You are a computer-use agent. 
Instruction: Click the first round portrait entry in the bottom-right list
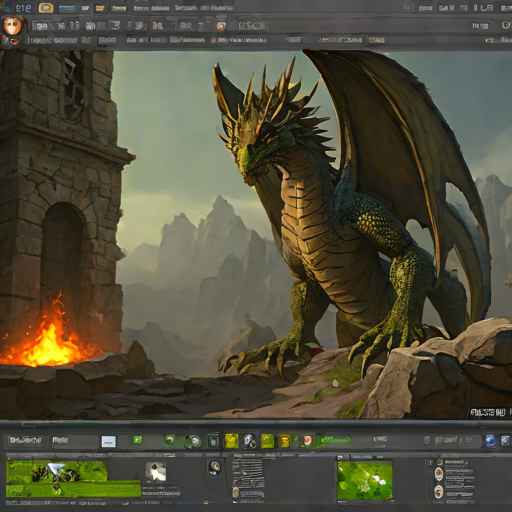tap(439, 473)
